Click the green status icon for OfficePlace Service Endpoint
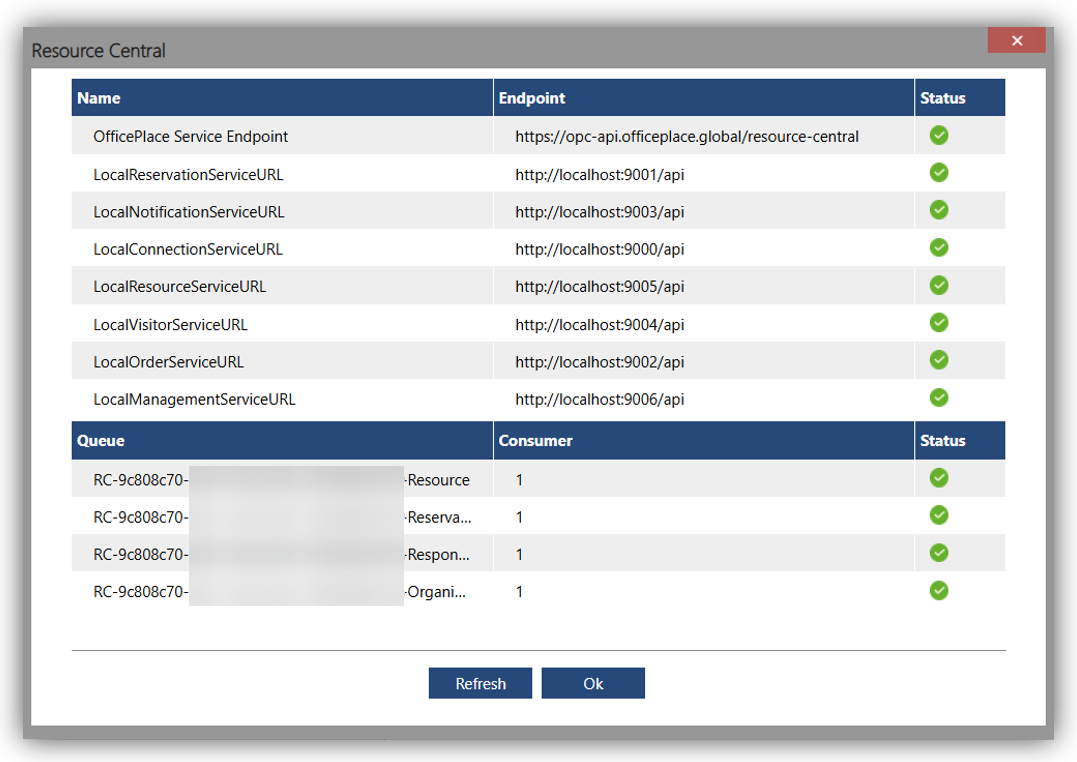1077x762 pixels. [939, 135]
